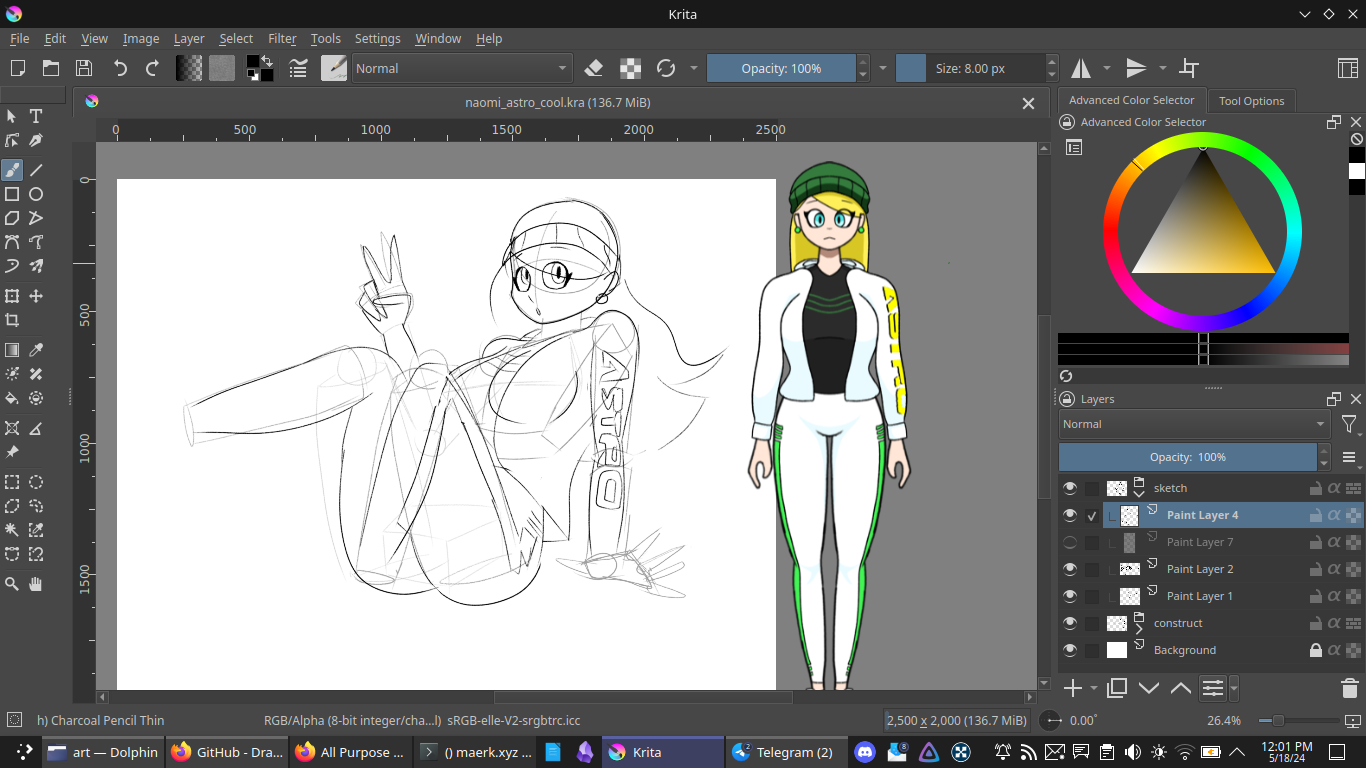This screenshot has height=768, width=1366.
Task: Open the layer filter funnel menu
Action: 1349,424
